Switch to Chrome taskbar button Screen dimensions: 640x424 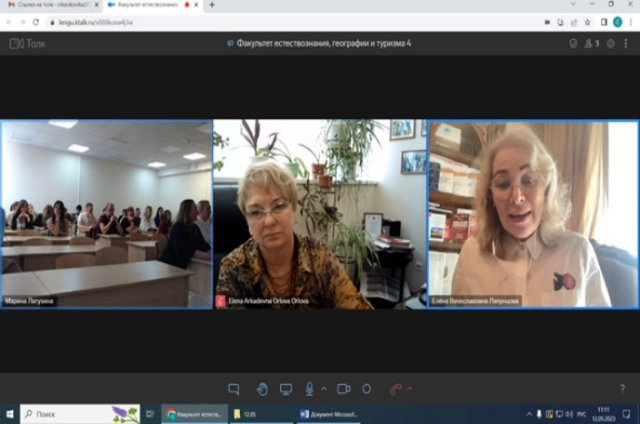click(x=194, y=414)
